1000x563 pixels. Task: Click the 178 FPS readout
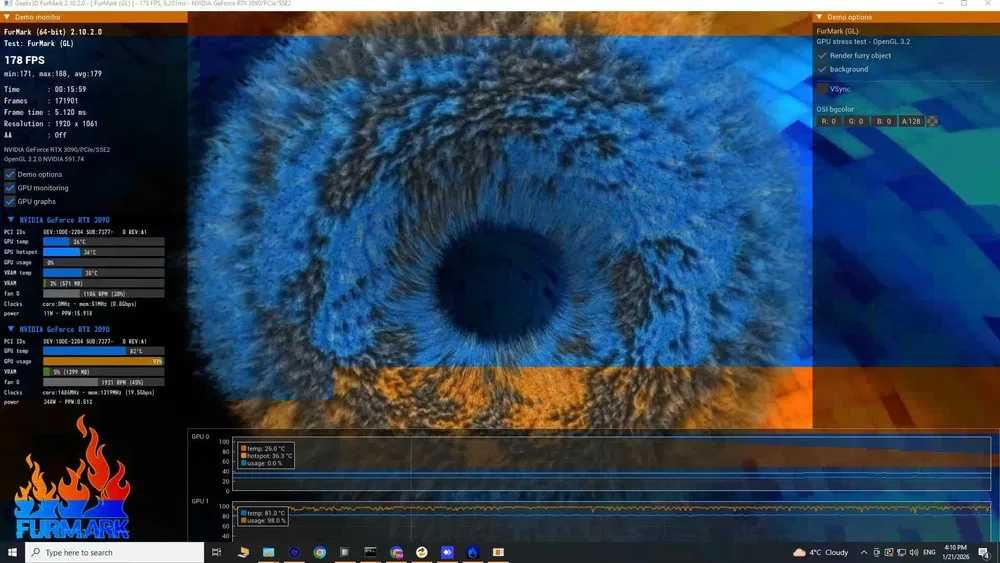(x=24, y=60)
